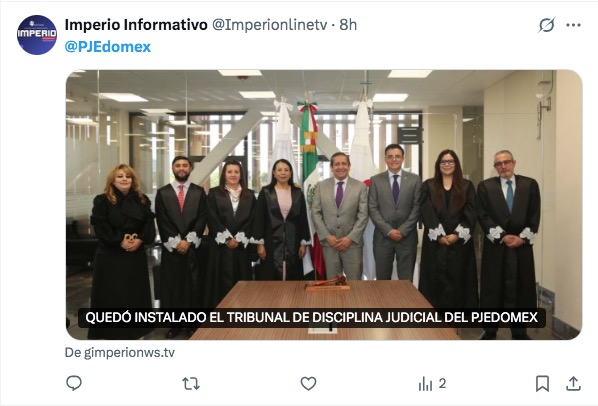The width and height of the screenshot is (598, 406).
Task: Click the Grok explain-post icon
Action: click(547, 25)
